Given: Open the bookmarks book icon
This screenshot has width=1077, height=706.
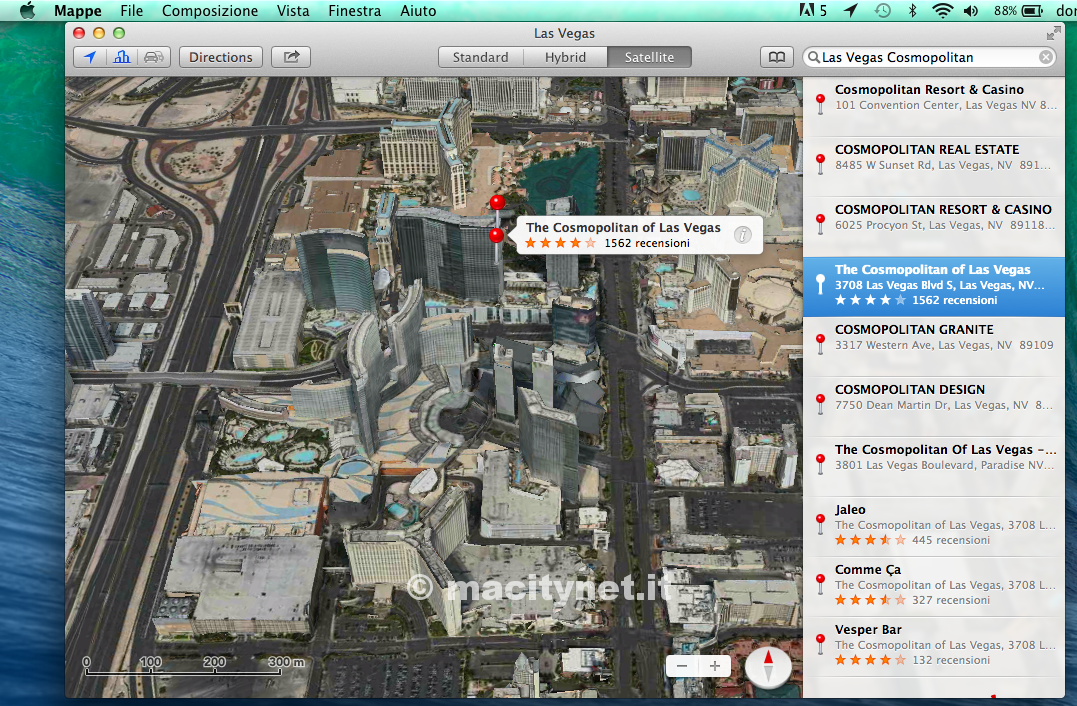Looking at the screenshot, I should click(x=777, y=57).
